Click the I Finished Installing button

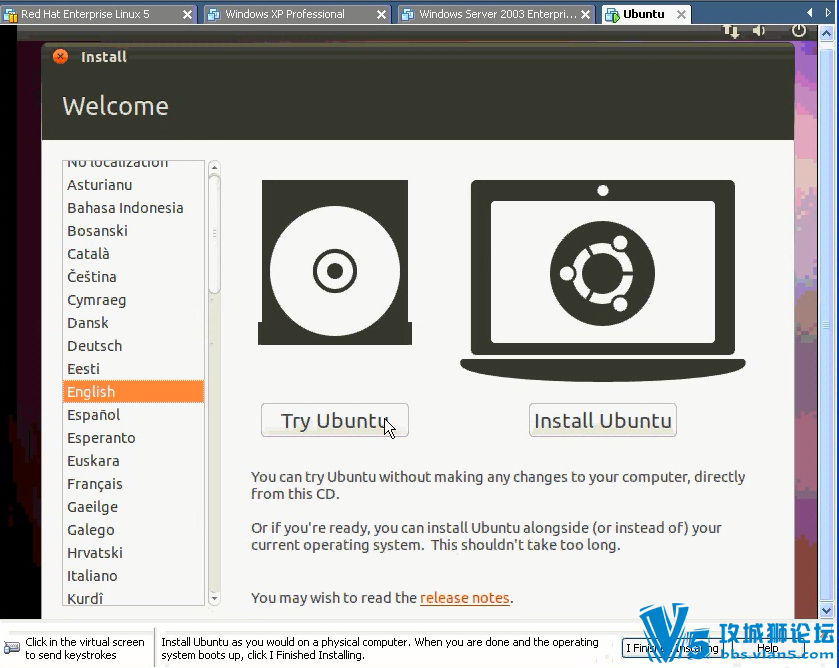pyautogui.click(x=673, y=648)
